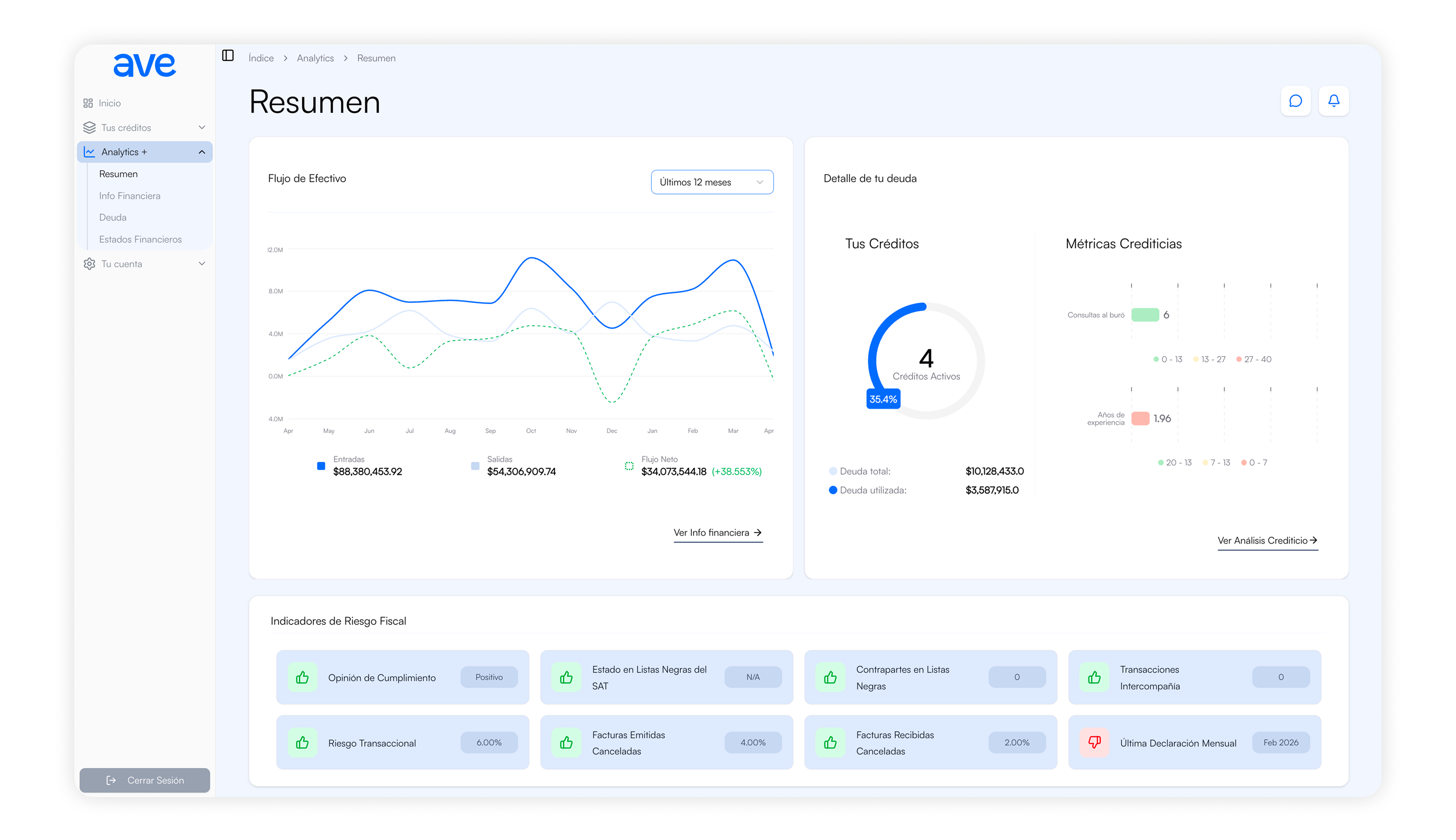Click the $3,587,915.0 debt value

[992, 491]
